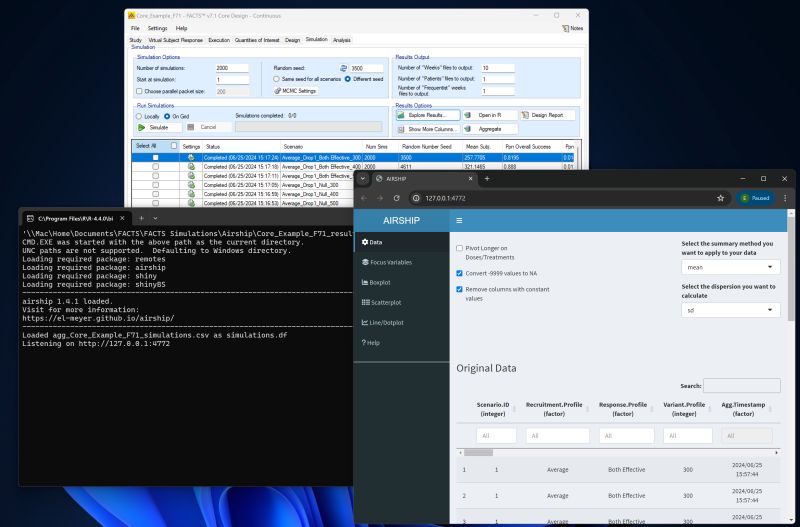Open summary method dropdown showing mean
800x527 pixels.
pos(731,267)
